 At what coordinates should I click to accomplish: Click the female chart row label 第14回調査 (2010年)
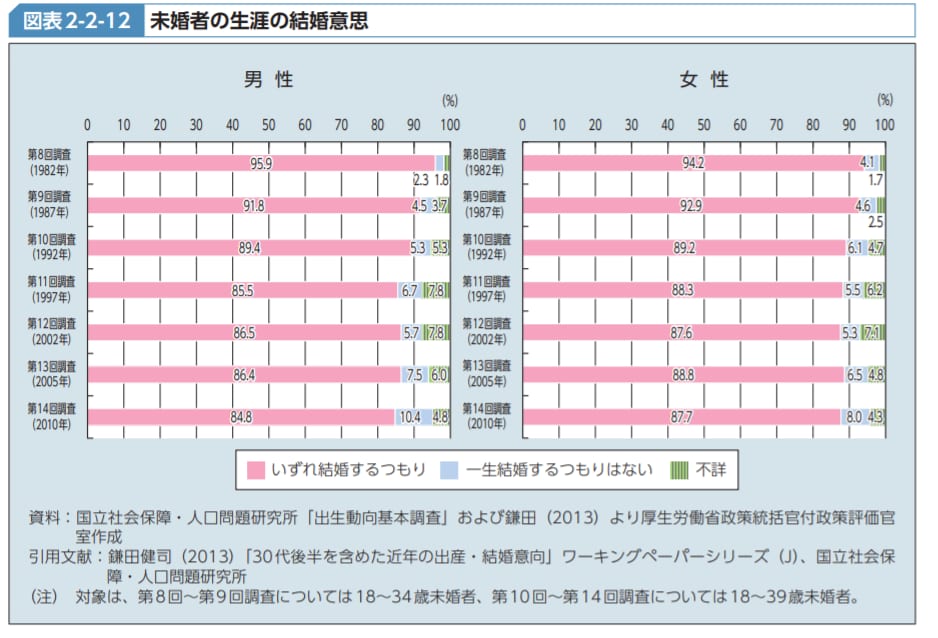click(487, 416)
